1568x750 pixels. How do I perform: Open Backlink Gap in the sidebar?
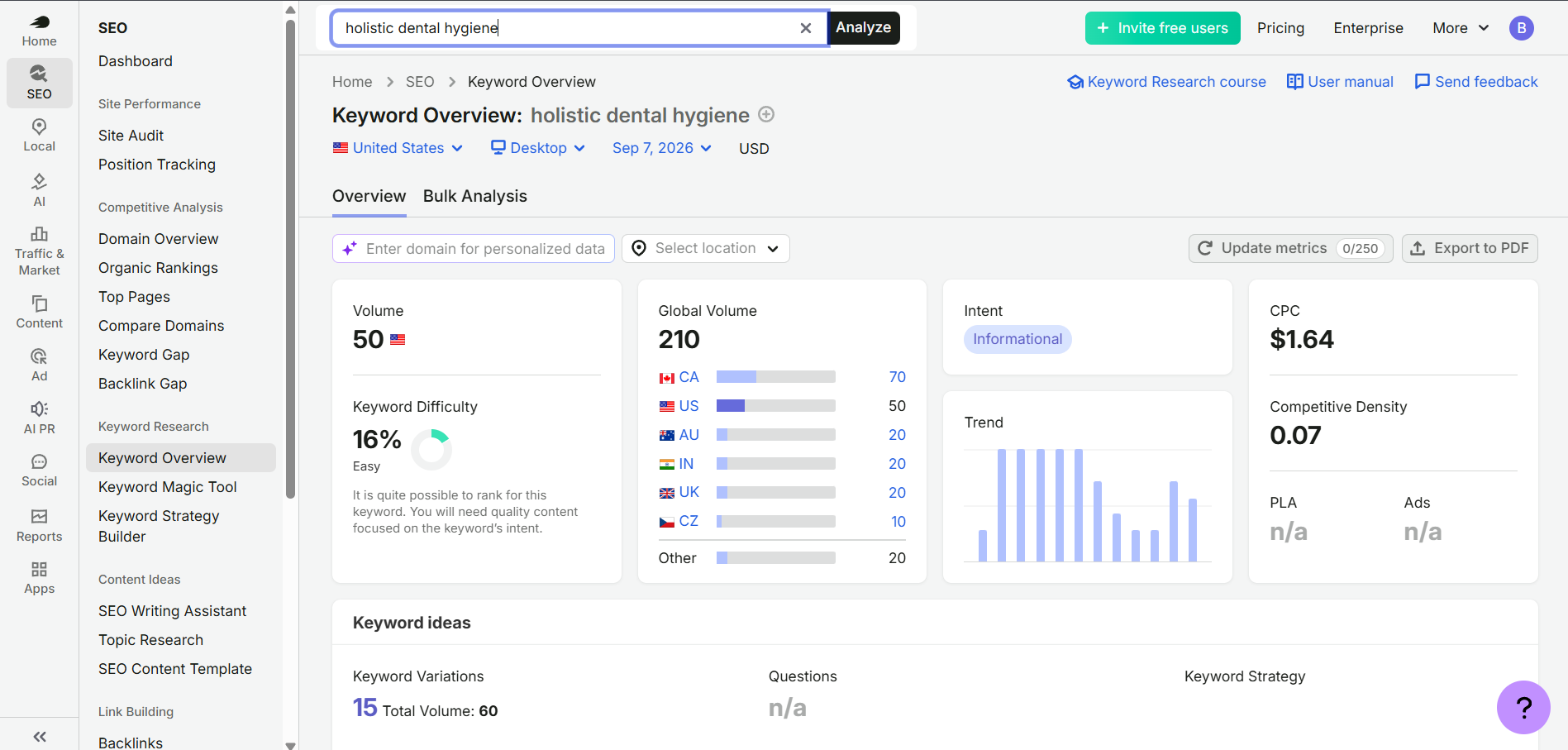[142, 384]
